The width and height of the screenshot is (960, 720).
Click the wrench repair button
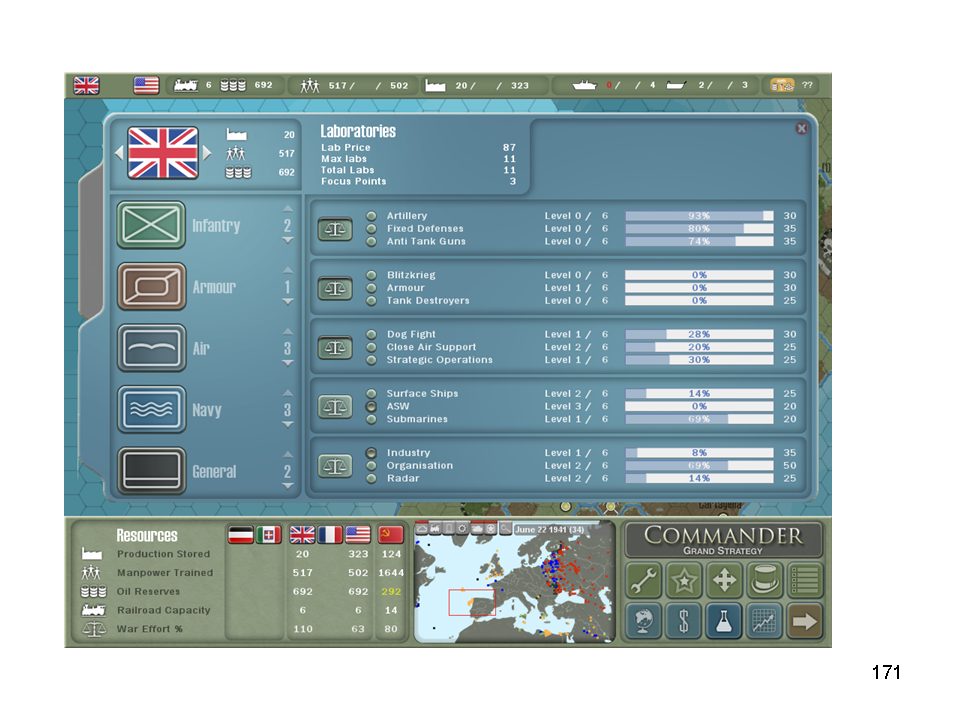click(644, 581)
